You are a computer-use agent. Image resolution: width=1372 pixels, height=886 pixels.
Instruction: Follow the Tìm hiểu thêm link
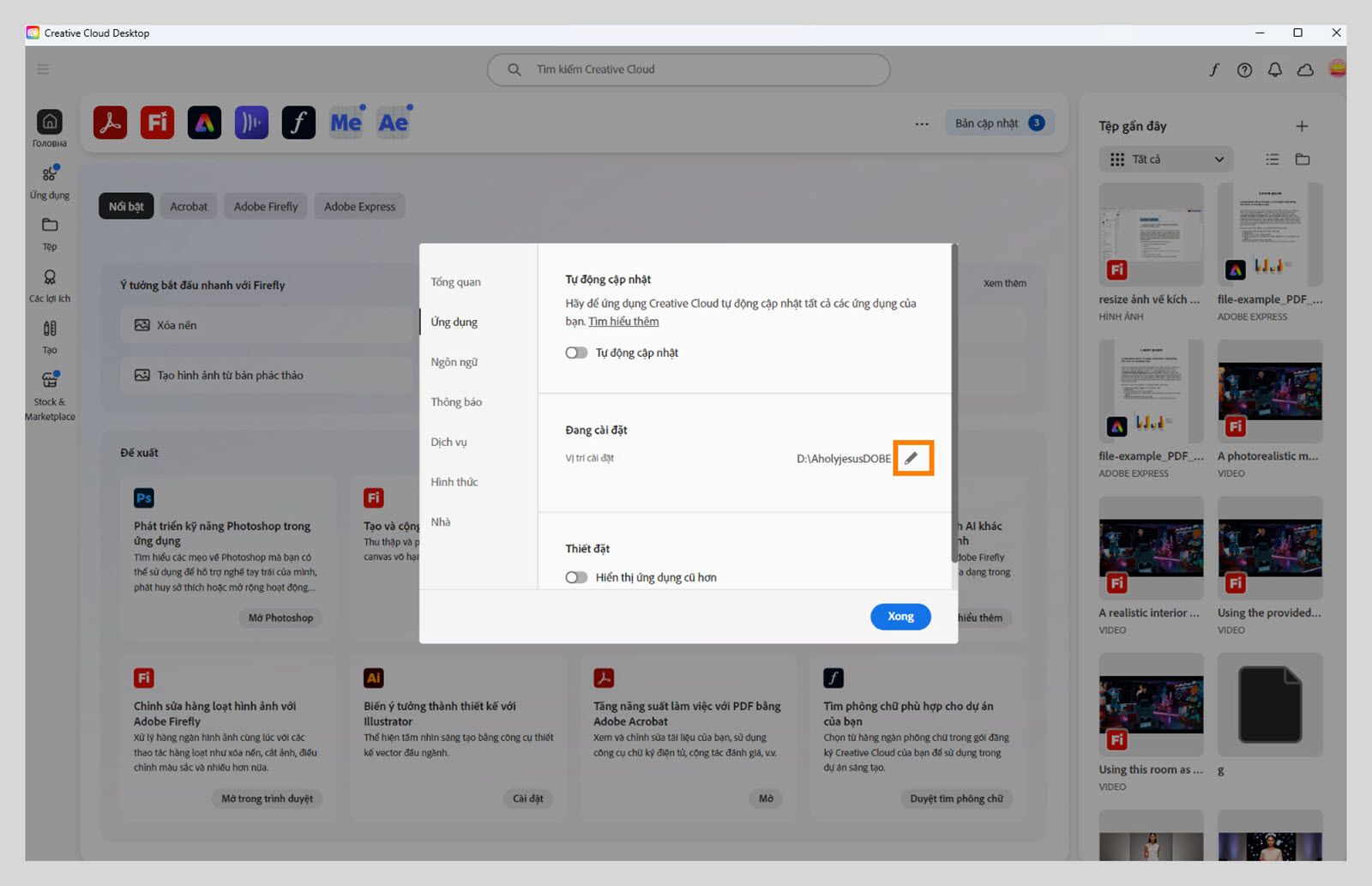click(623, 322)
